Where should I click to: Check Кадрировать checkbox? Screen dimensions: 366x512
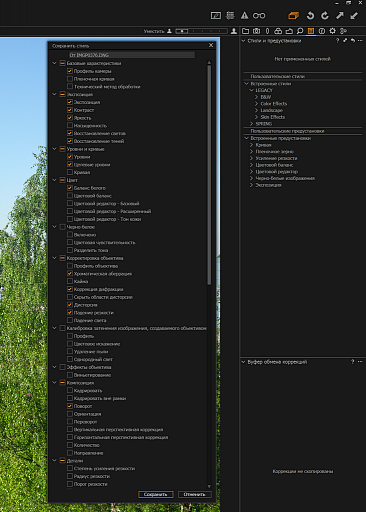coord(70,390)
